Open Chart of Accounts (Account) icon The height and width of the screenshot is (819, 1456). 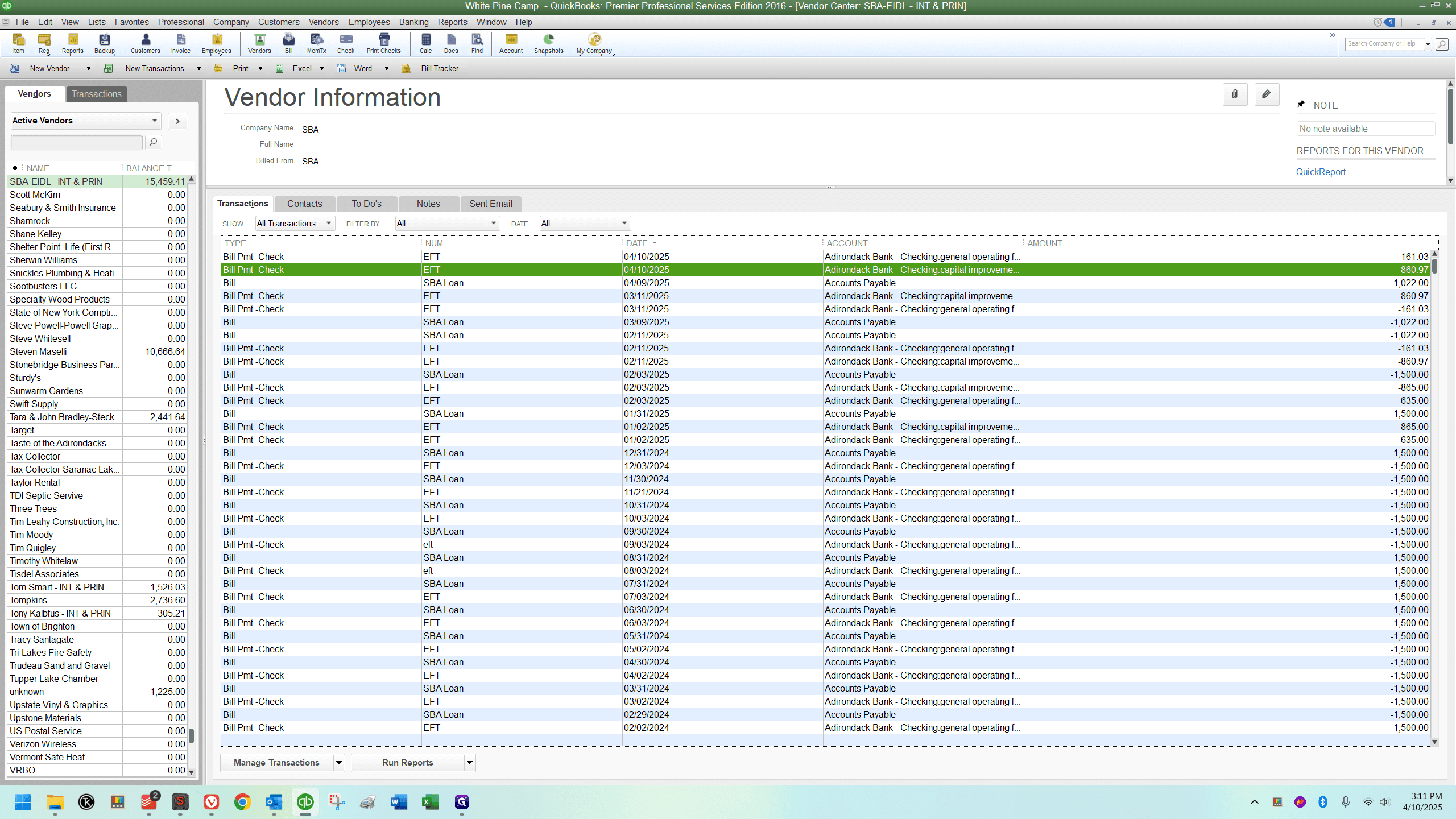click(511, 44)
